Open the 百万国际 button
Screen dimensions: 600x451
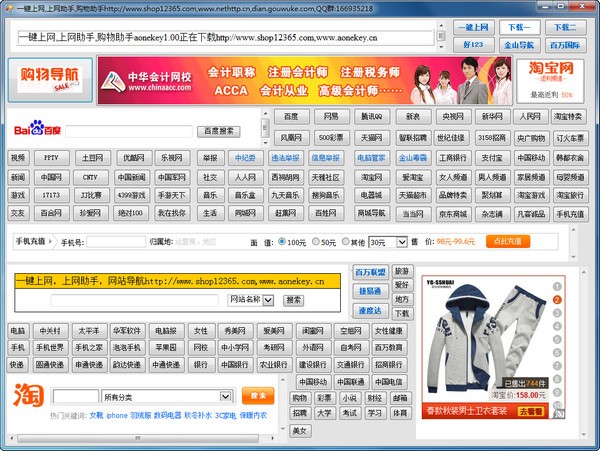565,45
